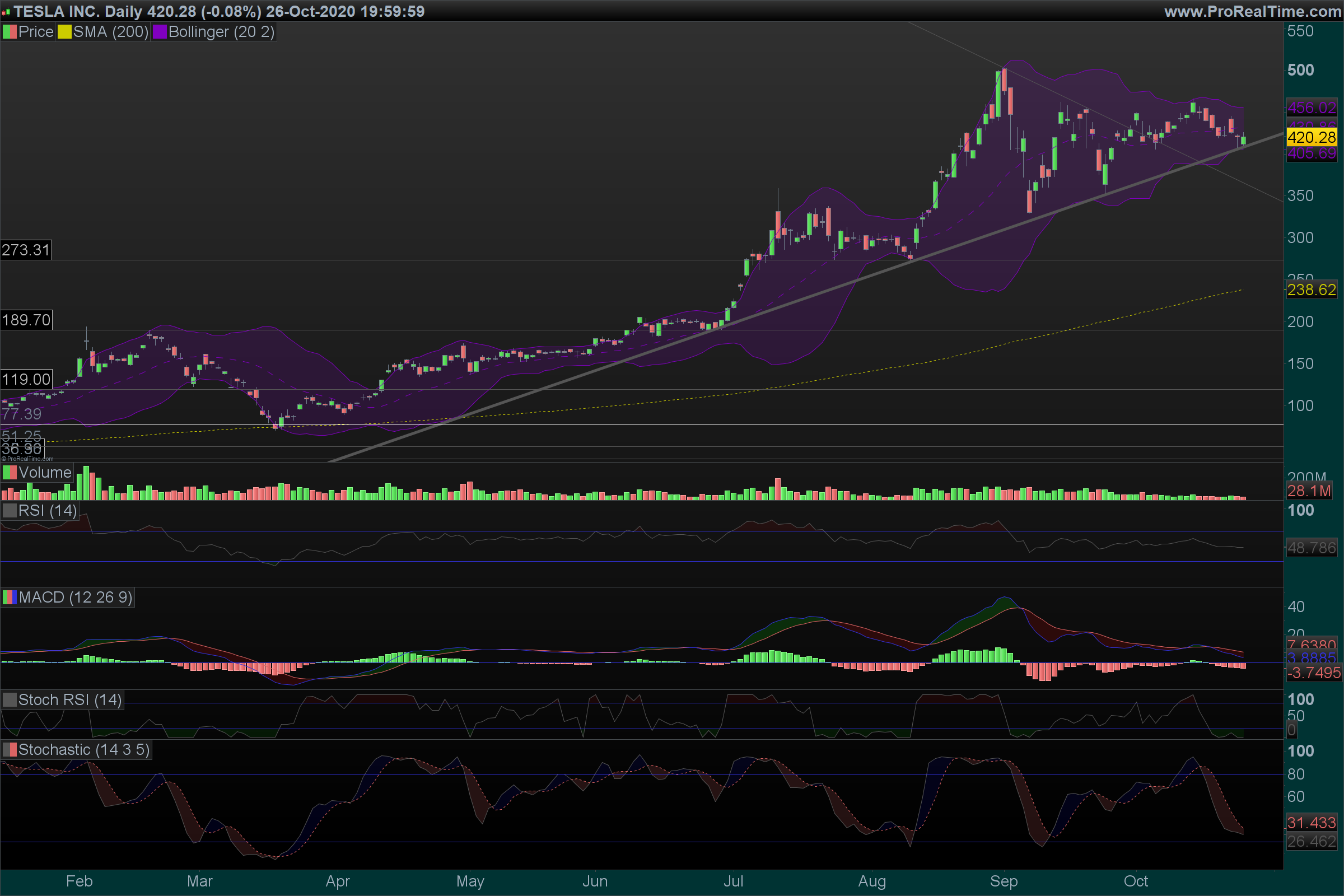Click the 273.31 horizontal level label
The width and height of the screenshot is (1344, 896).
click(x=26, y=250)
